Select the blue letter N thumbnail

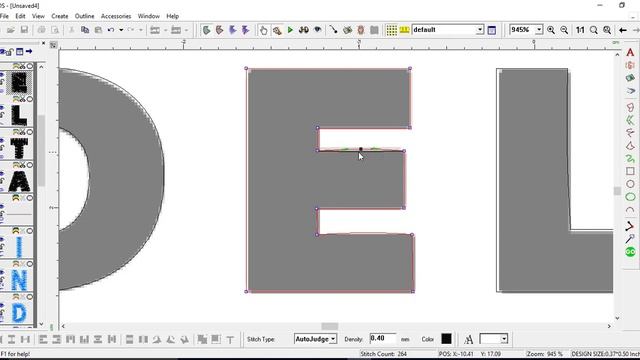[19, 280]
